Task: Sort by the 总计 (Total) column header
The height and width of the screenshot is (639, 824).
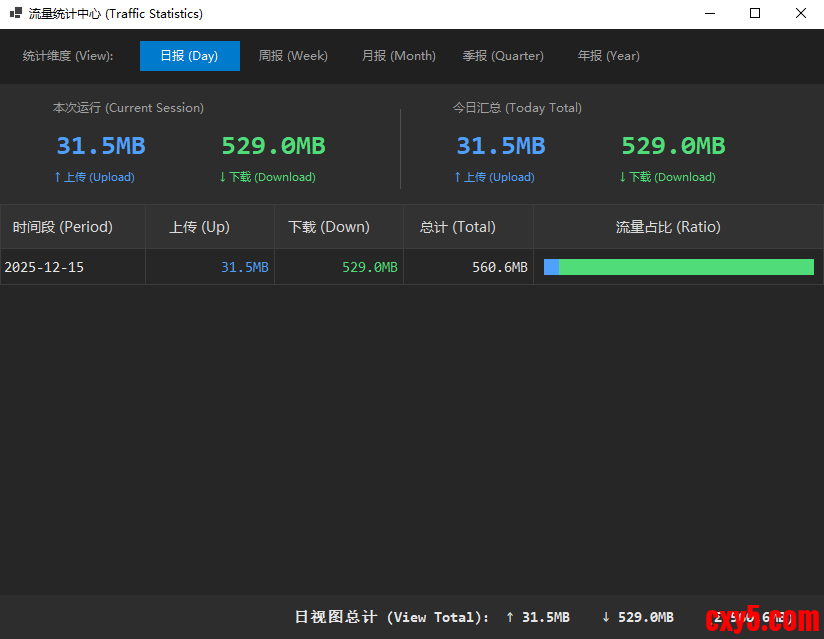Action: [x=458, y=227]
